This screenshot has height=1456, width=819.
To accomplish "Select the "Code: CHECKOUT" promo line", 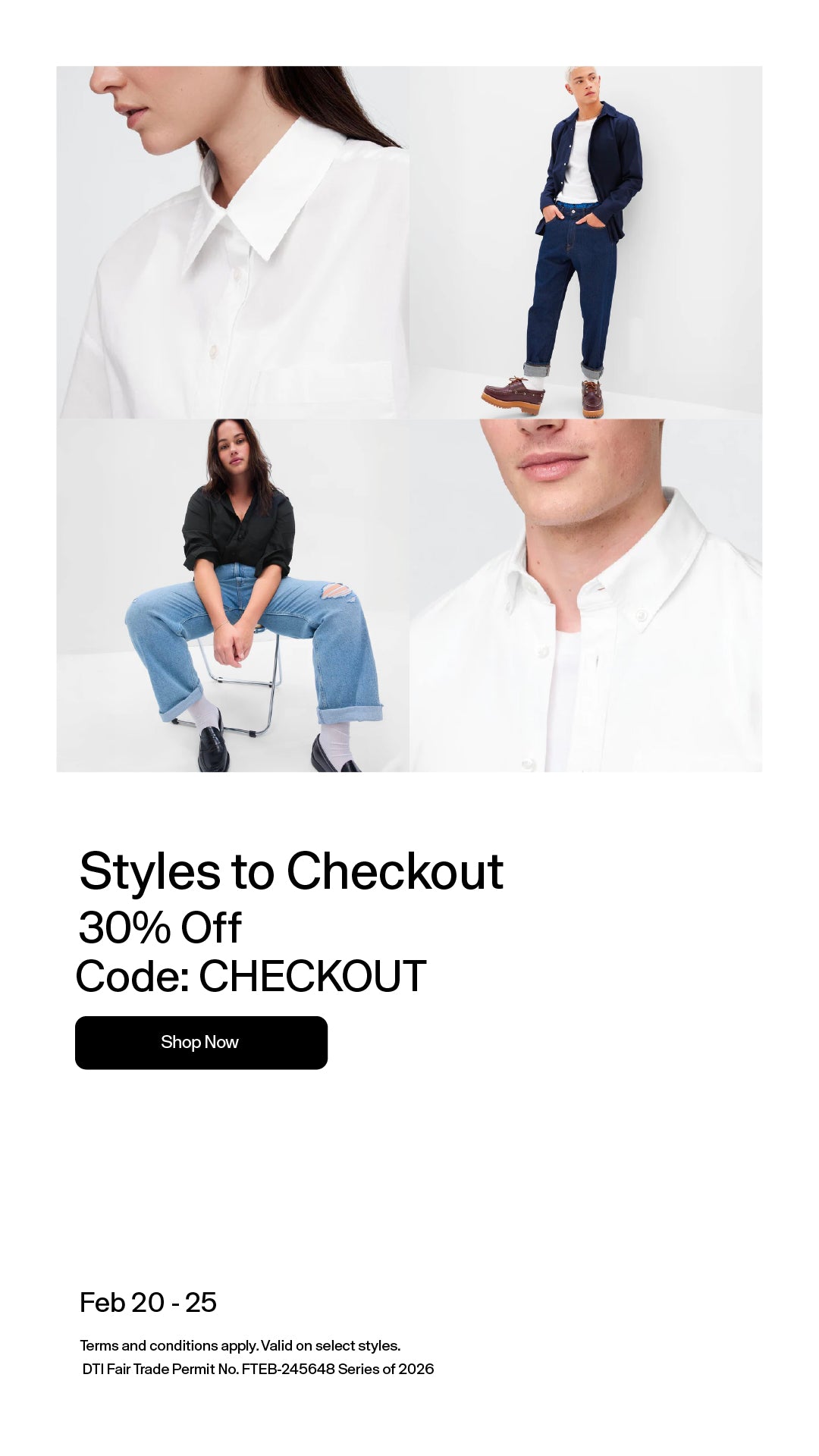I will tap(251, 976).
